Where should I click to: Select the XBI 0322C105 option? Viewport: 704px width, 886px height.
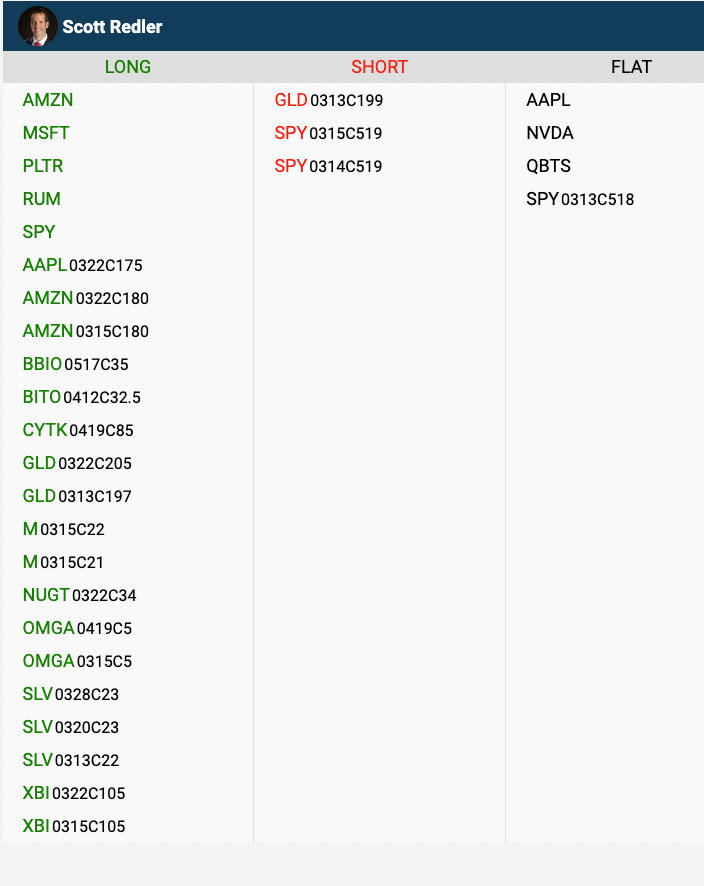pyautogui.click(x=74, y=793)
